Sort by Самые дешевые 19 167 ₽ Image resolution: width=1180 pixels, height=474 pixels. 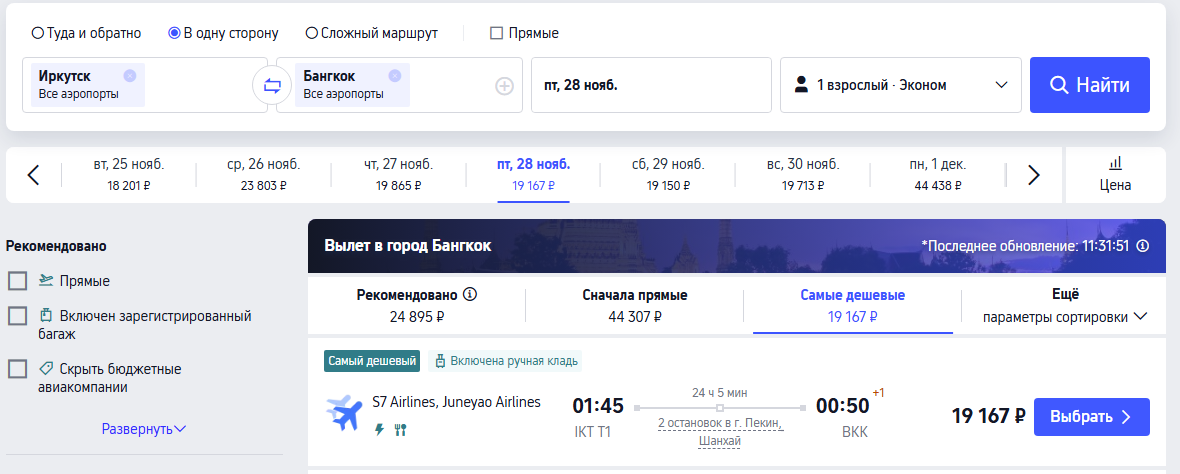pos(853,305)
